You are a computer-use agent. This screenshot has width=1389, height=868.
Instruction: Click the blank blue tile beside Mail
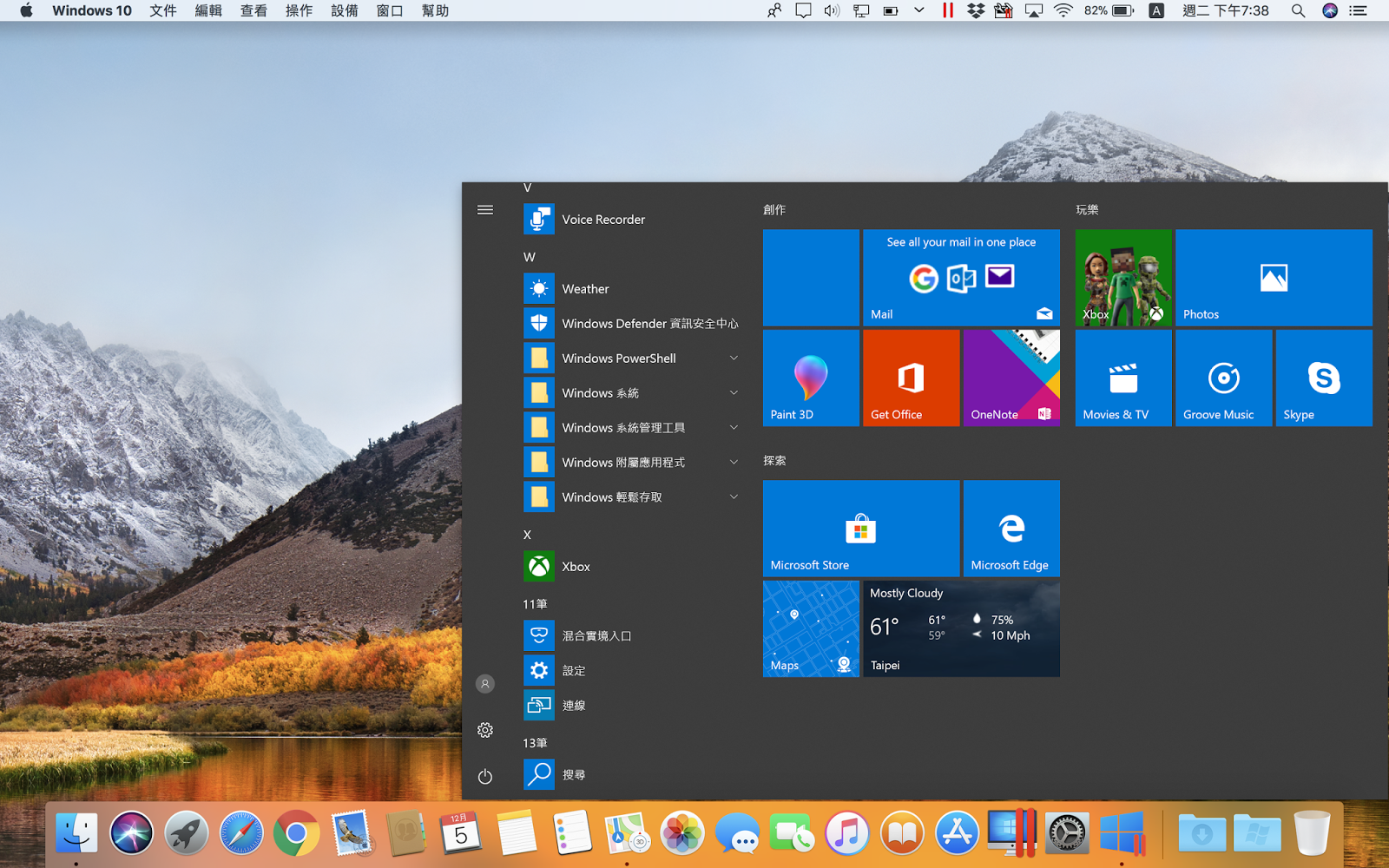coord(811,278)
